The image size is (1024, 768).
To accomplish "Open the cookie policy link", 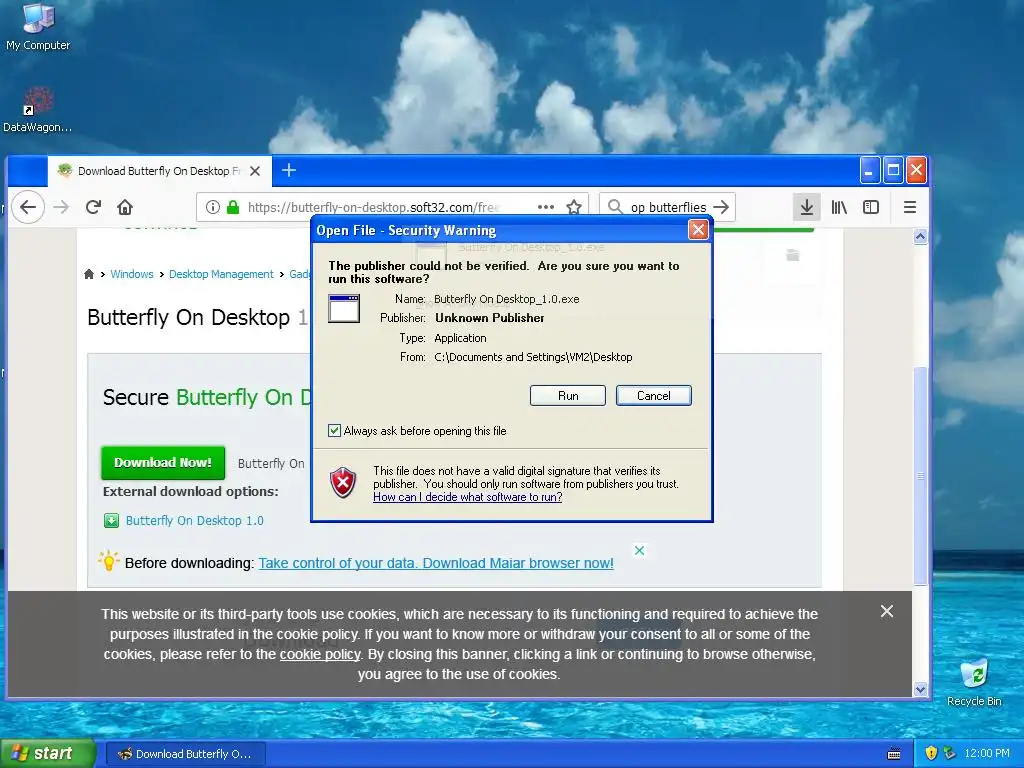I will (320, 654).
